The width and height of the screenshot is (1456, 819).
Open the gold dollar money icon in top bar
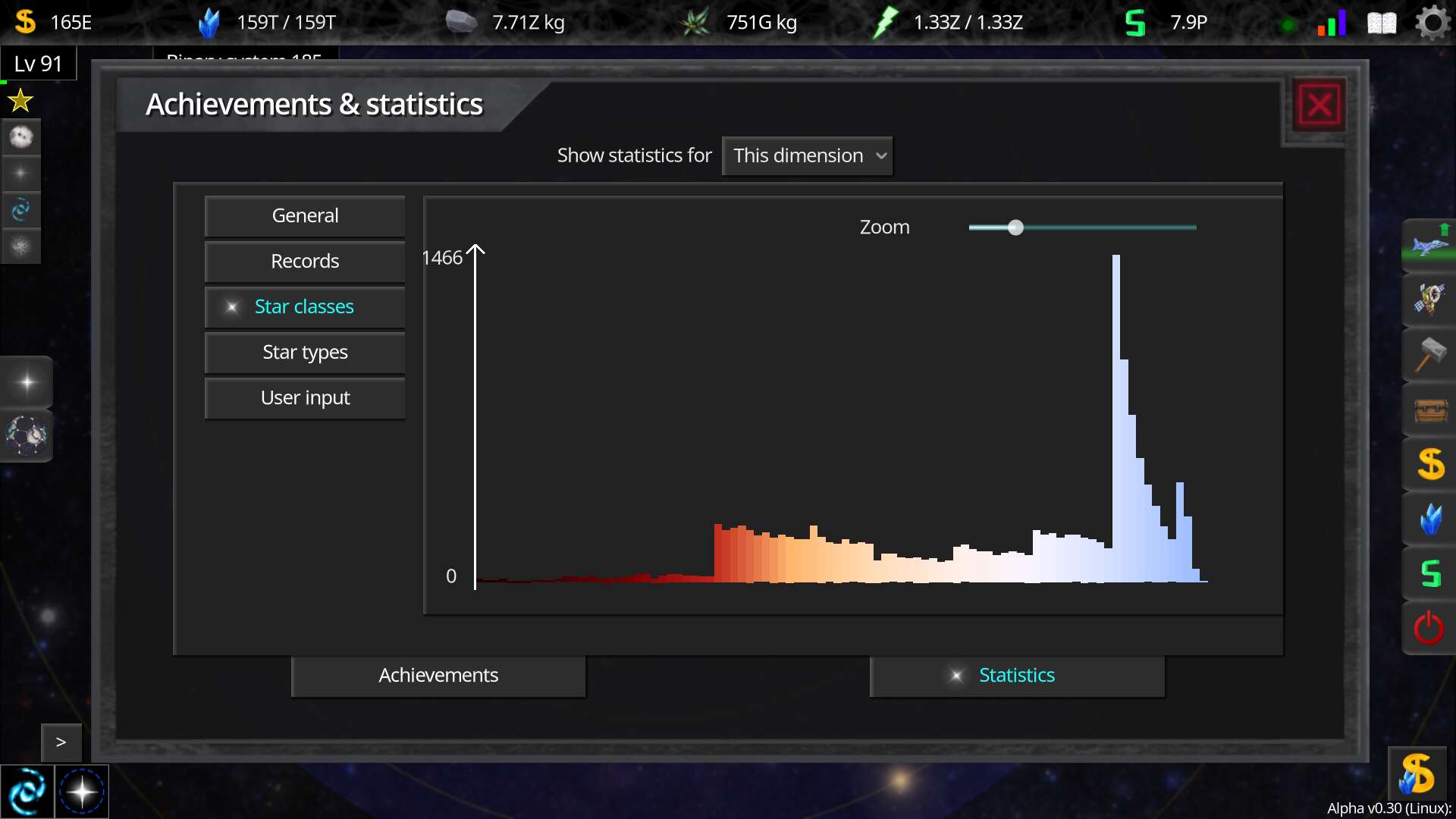25,21
